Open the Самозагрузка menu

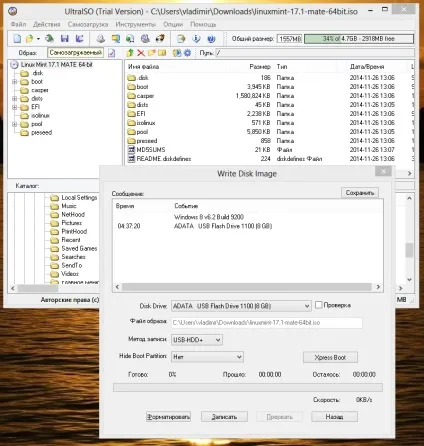point(88,24)
